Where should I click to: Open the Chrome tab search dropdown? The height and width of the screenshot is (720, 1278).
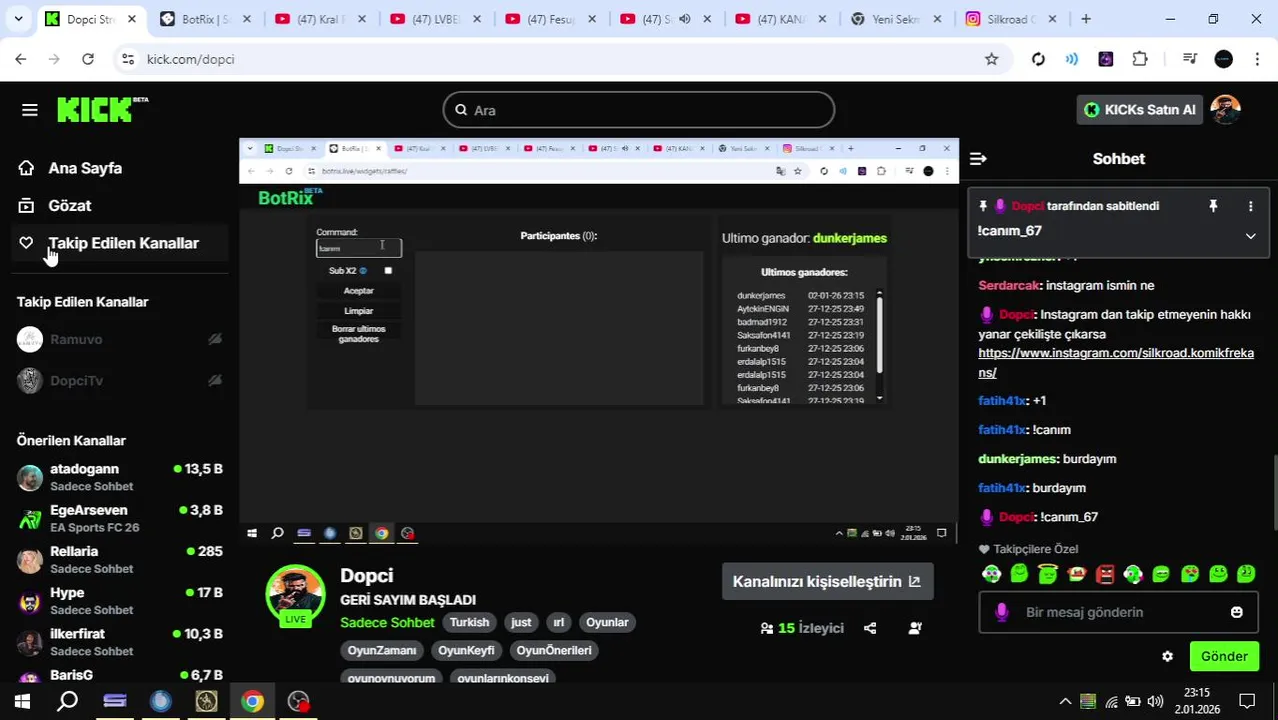tap(18, 19)
